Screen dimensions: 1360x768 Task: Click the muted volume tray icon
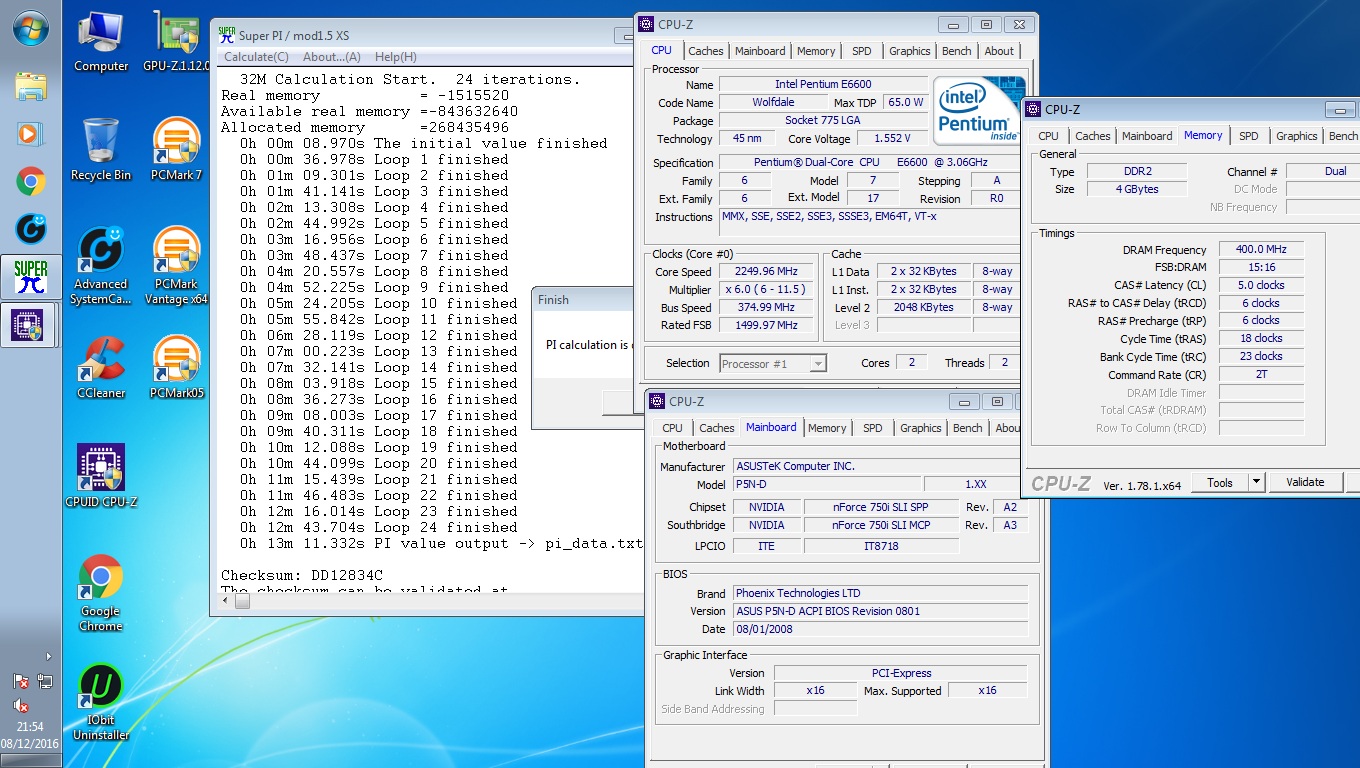click(x=21, y=705)
